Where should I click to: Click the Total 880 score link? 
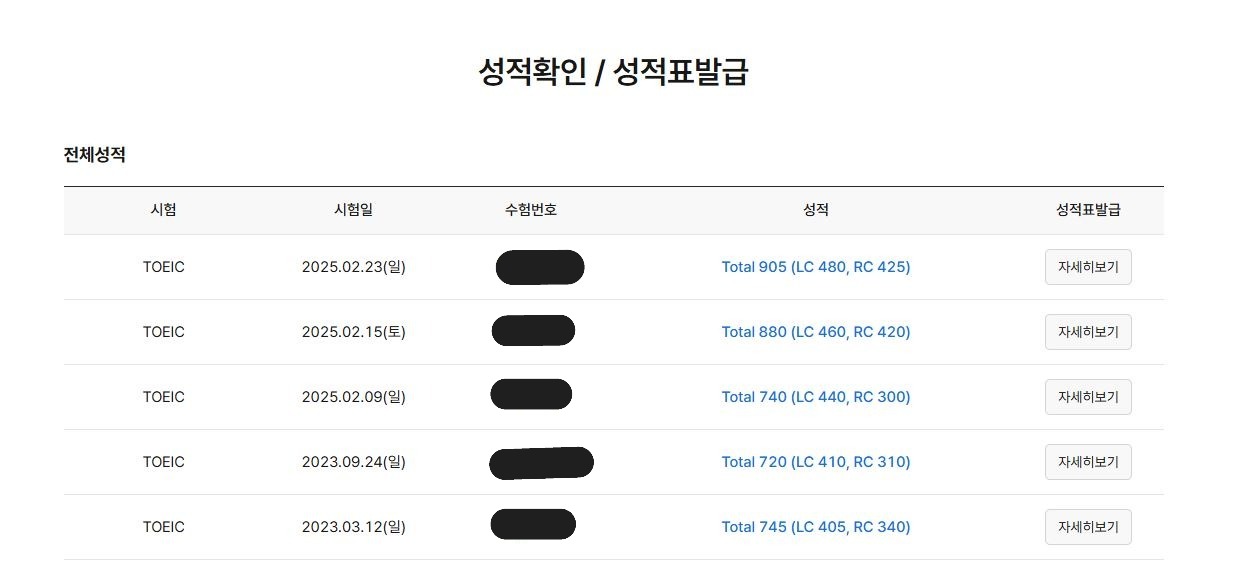click(816, 332)
